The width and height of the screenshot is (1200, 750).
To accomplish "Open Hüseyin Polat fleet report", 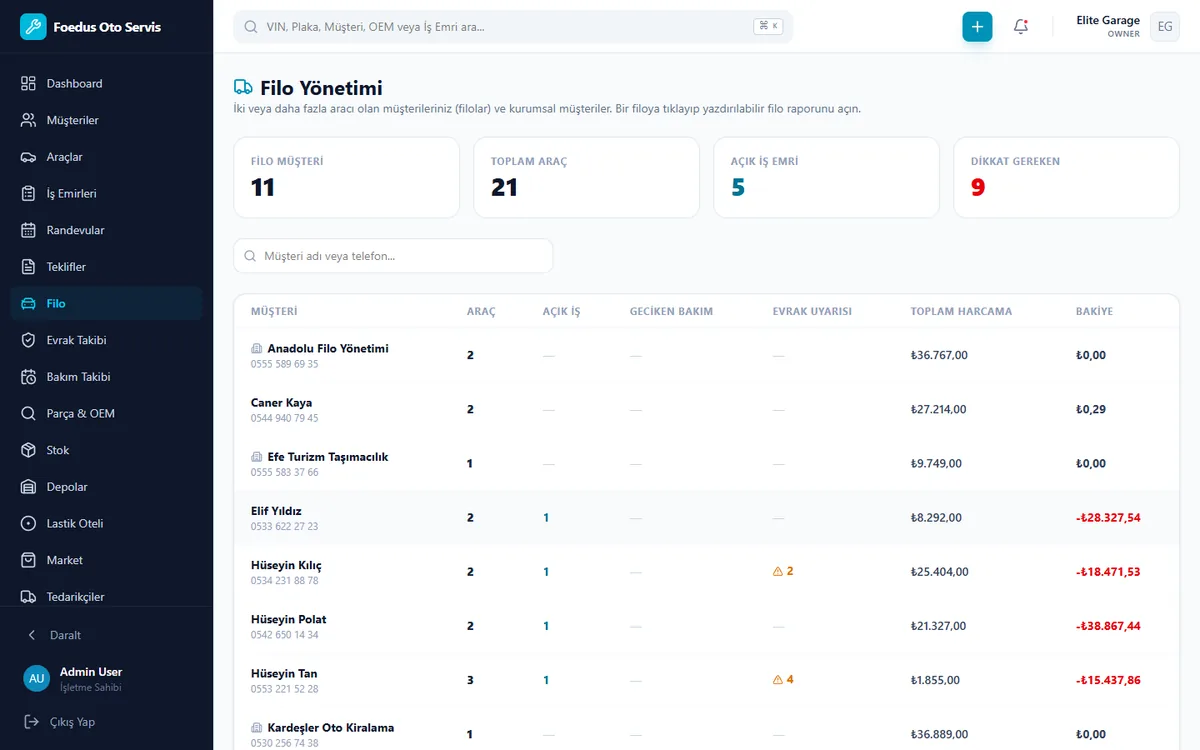I will (707, 626).
